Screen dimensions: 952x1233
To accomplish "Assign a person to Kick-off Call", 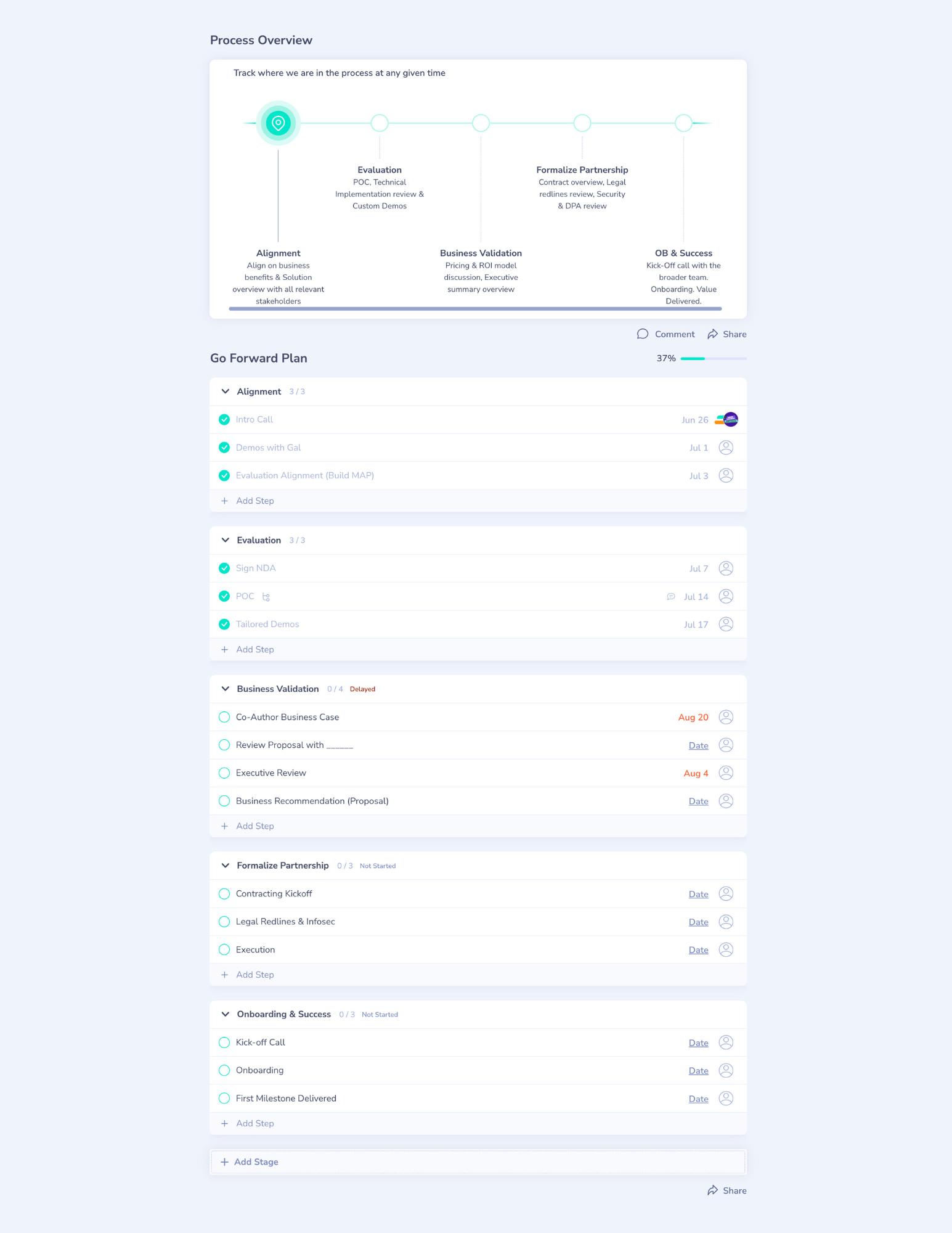I will (726, 1043).
